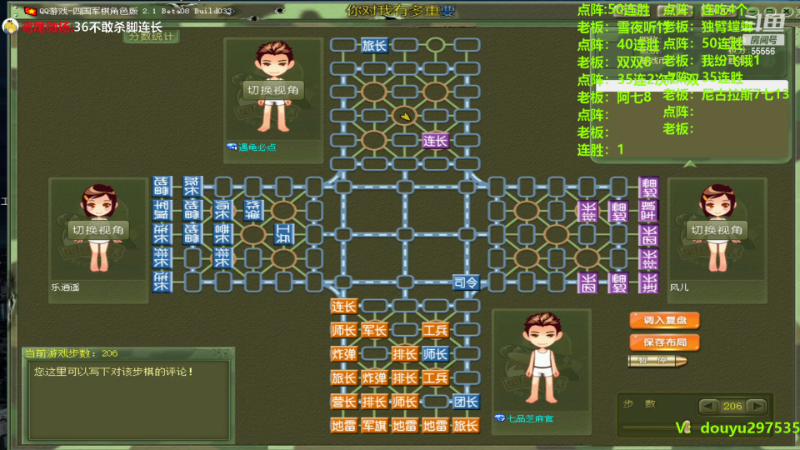Click player name 七品芝麻官

pos(530,419)
